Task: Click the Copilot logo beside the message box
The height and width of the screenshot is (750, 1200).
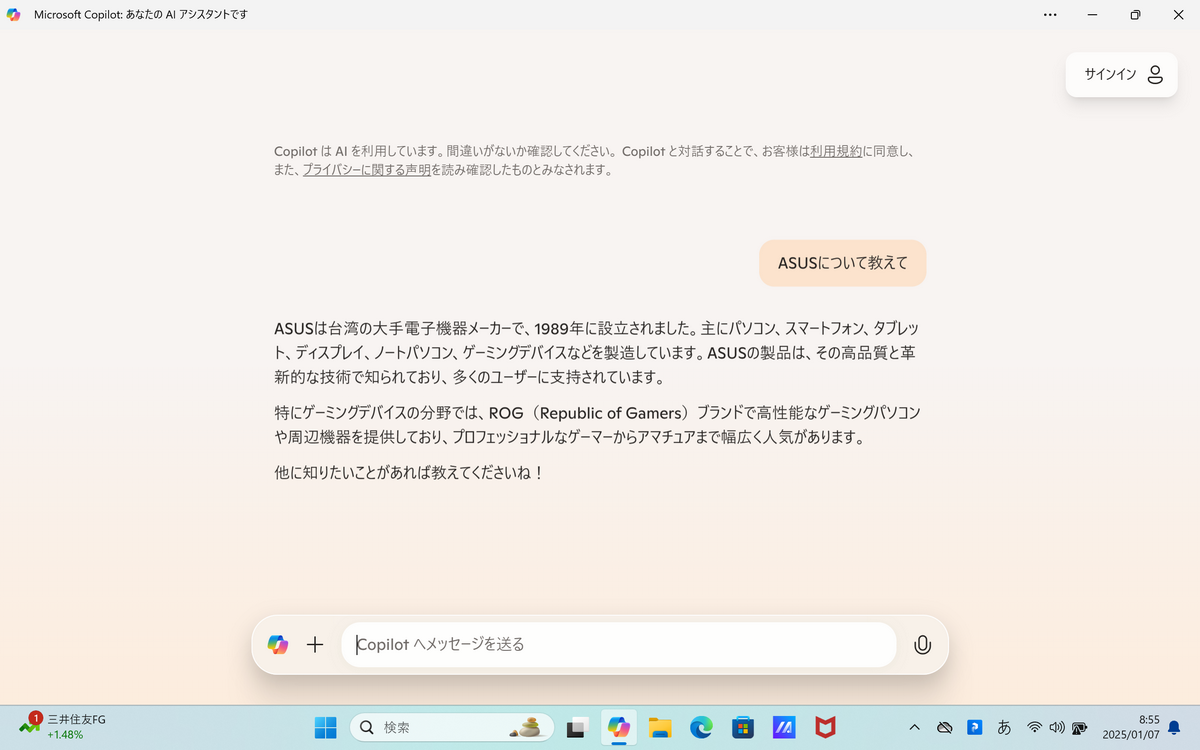Action: point(278,645)
